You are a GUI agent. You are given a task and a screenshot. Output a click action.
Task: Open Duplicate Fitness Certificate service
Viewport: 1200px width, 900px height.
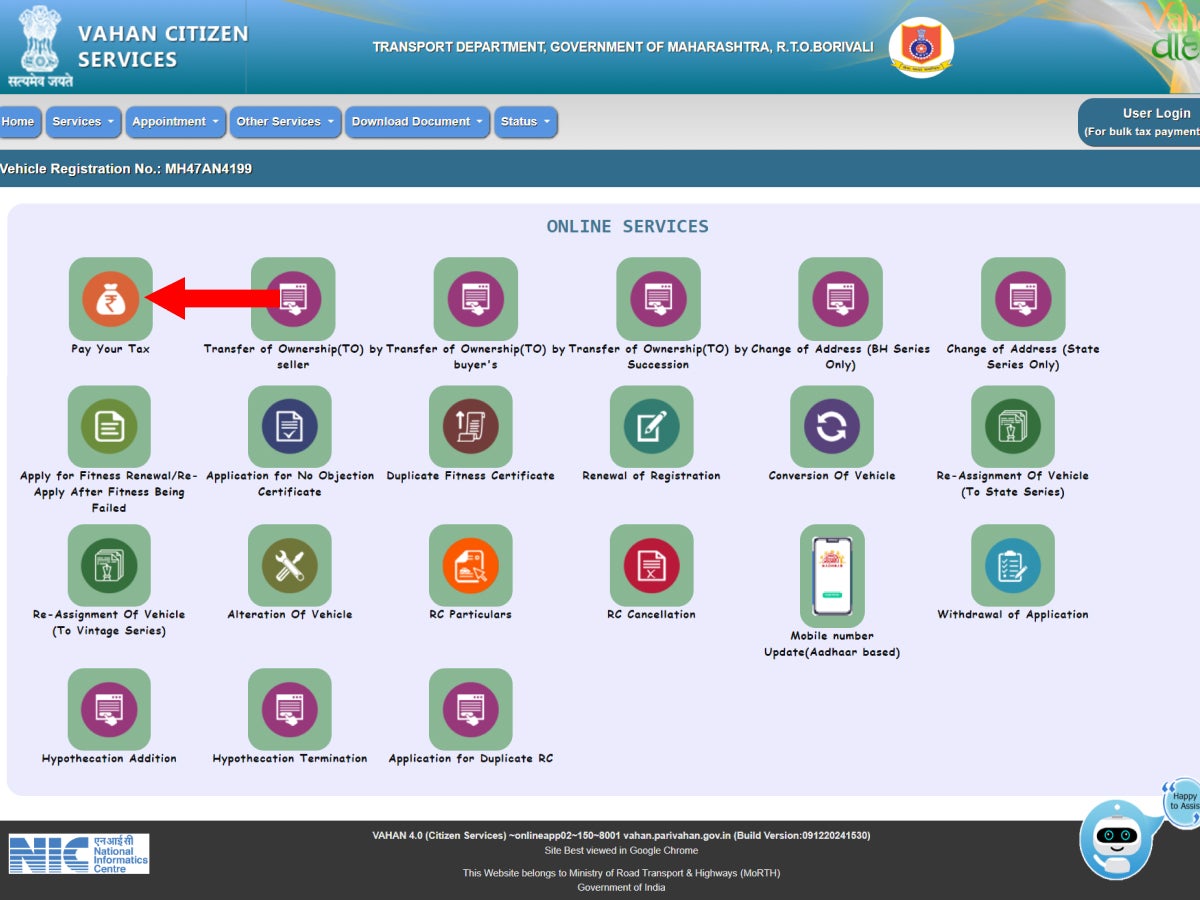tap(471, 428)
